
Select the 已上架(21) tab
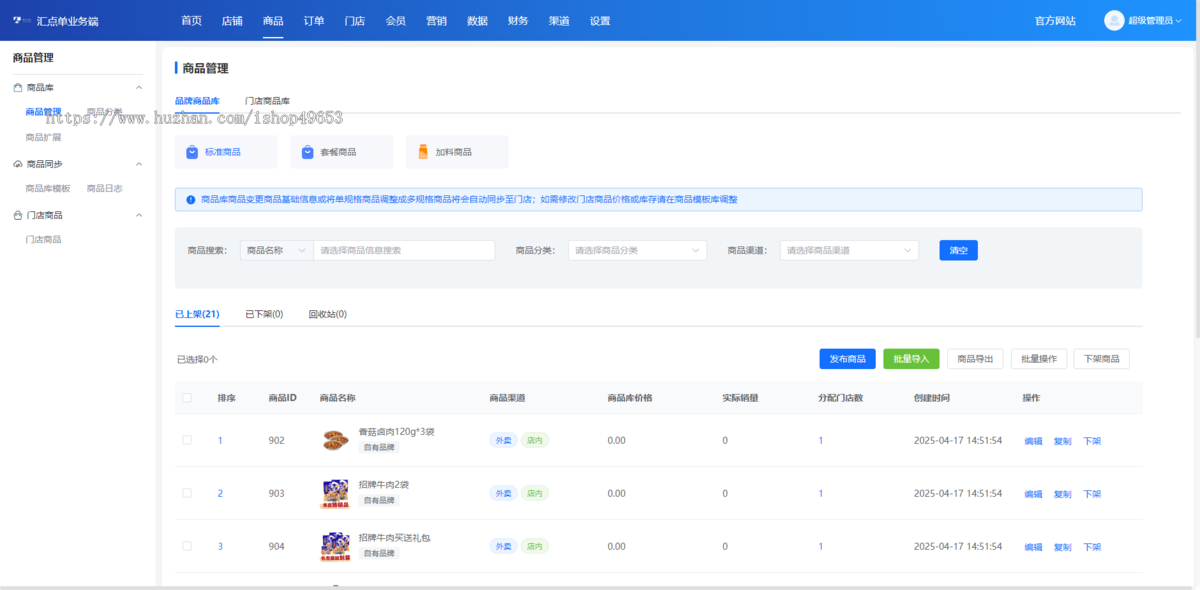[197, 314]
